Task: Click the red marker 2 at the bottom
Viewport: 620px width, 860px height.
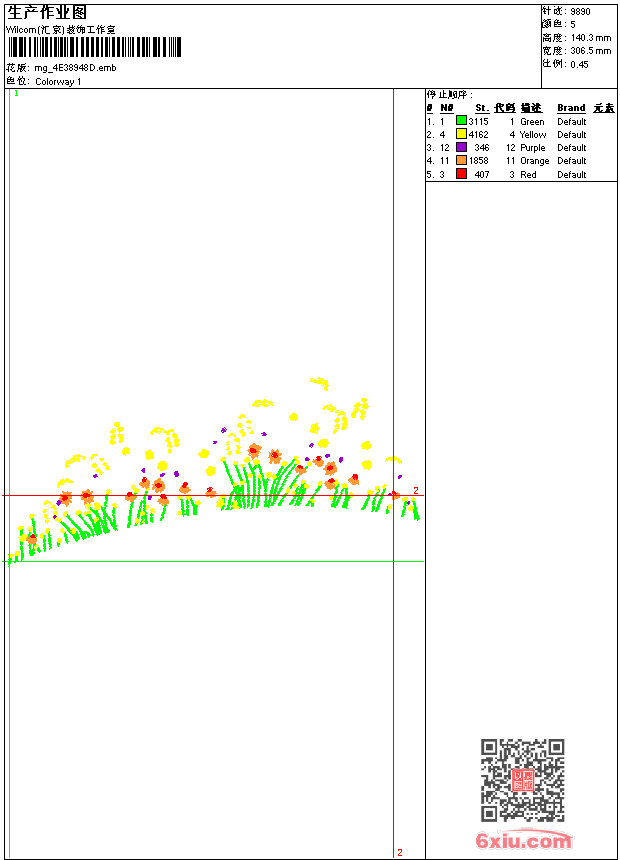Action: [x=399, y=853]
